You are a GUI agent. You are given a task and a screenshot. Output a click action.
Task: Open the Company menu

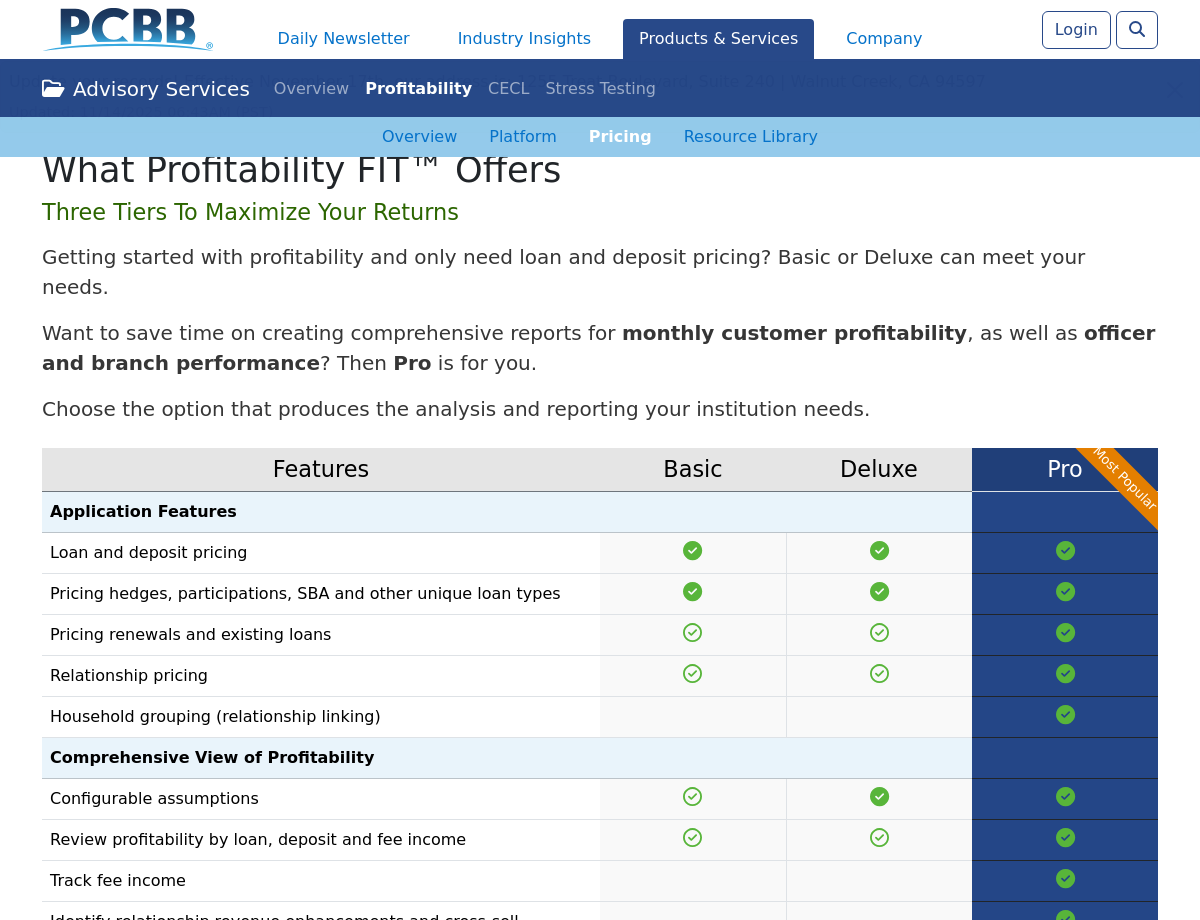[884, 39]
